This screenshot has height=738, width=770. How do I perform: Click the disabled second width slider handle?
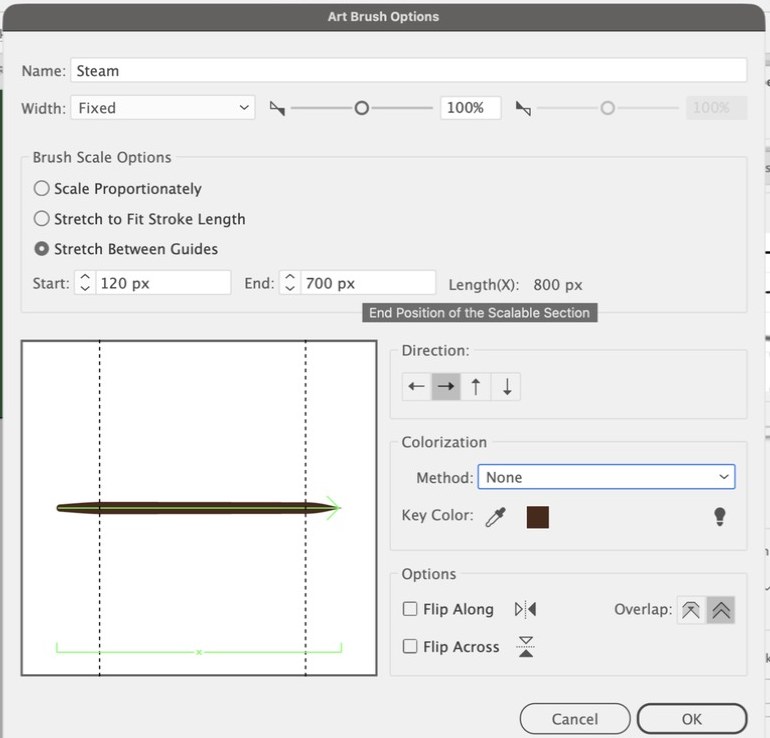click(x=607, y=108)
